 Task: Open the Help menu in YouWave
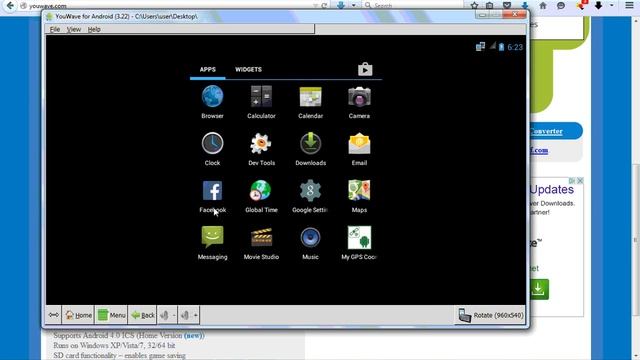pyautogui.click(x=94, y=29)
